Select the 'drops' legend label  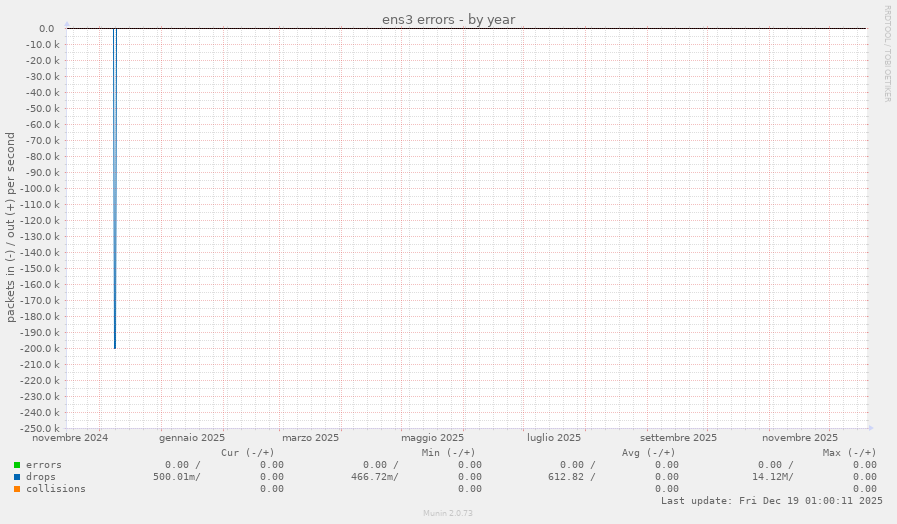pos(41,477)
